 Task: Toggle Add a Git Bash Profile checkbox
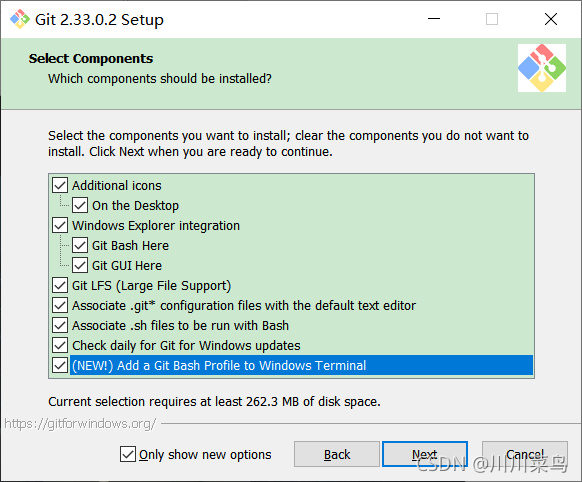coord(60,365)
